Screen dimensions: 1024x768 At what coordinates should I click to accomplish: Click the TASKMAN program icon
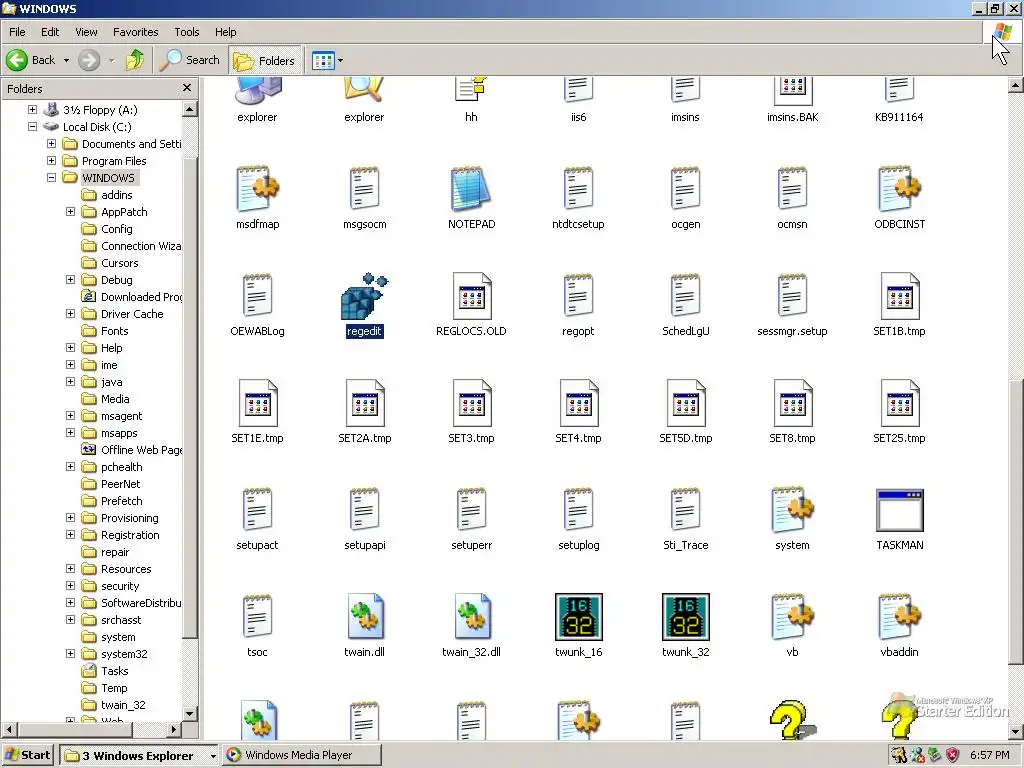(899, 510)
